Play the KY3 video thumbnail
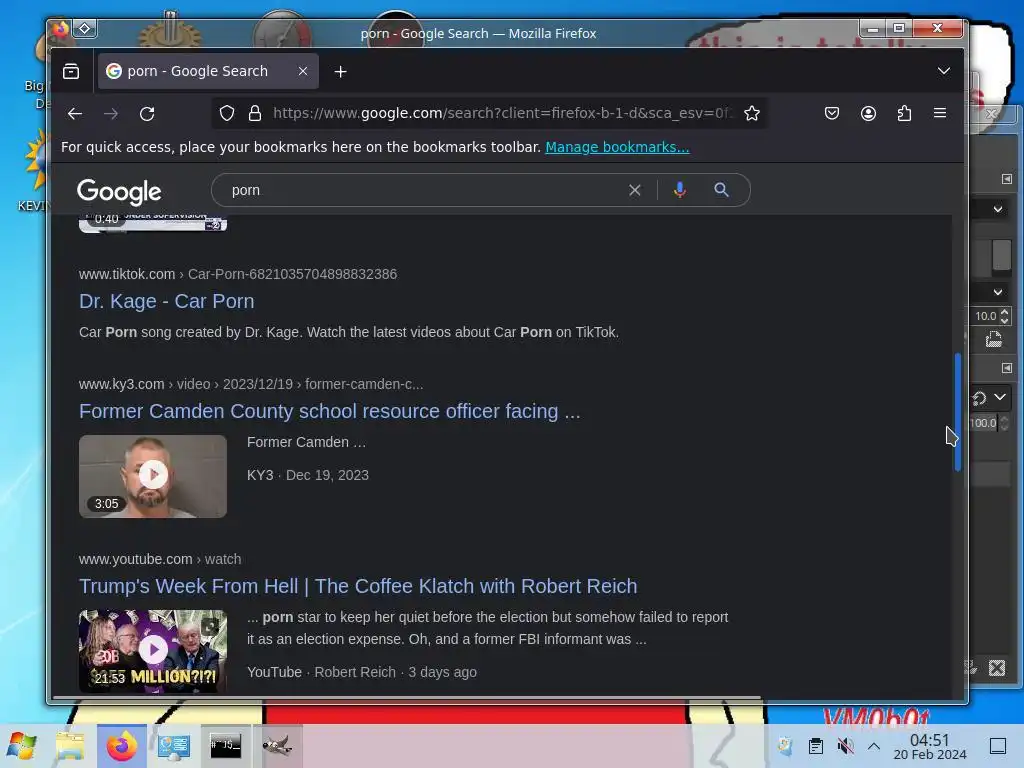 [153, 476]
